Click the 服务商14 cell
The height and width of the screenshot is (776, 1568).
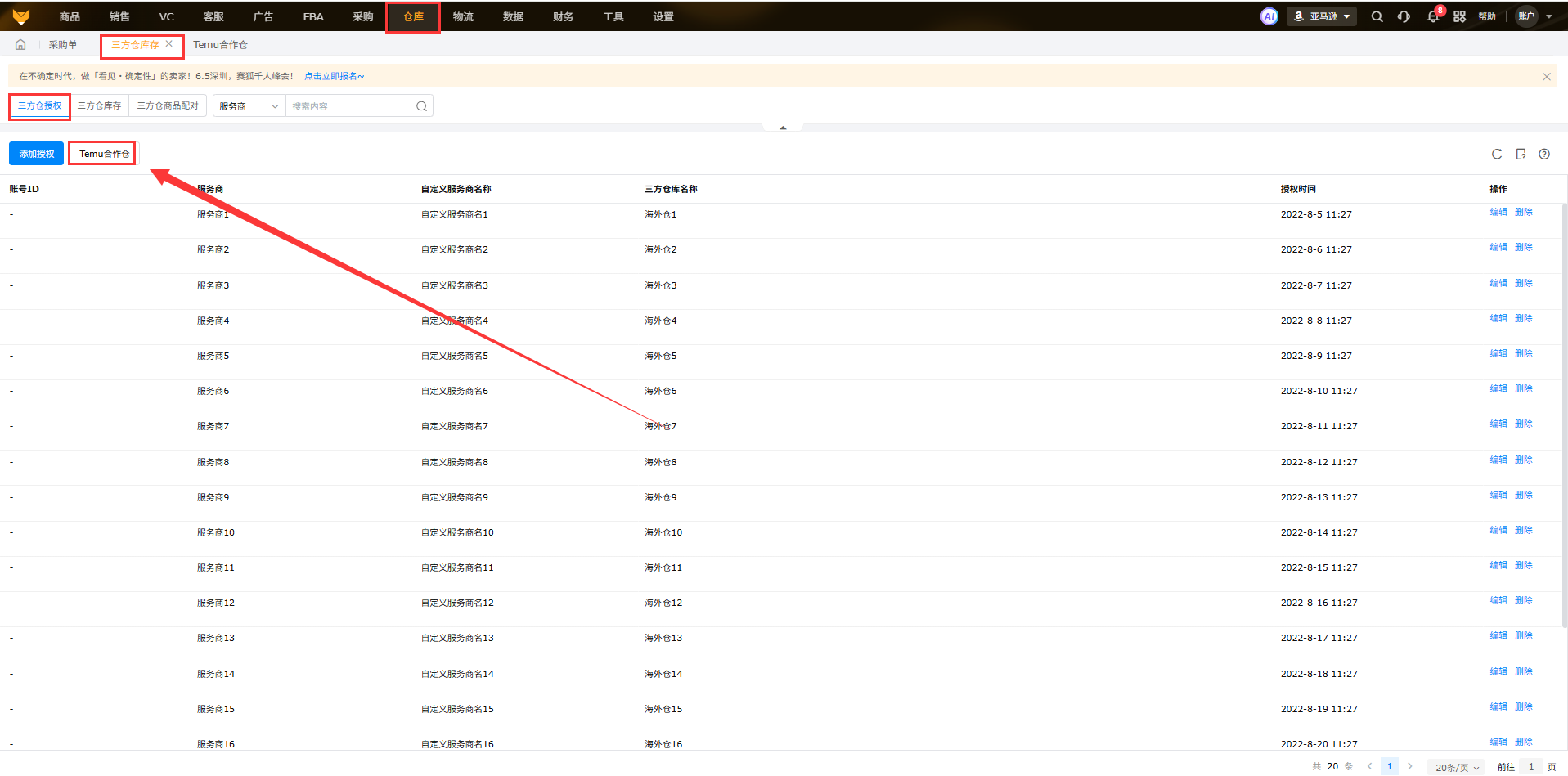click(216, 674)
